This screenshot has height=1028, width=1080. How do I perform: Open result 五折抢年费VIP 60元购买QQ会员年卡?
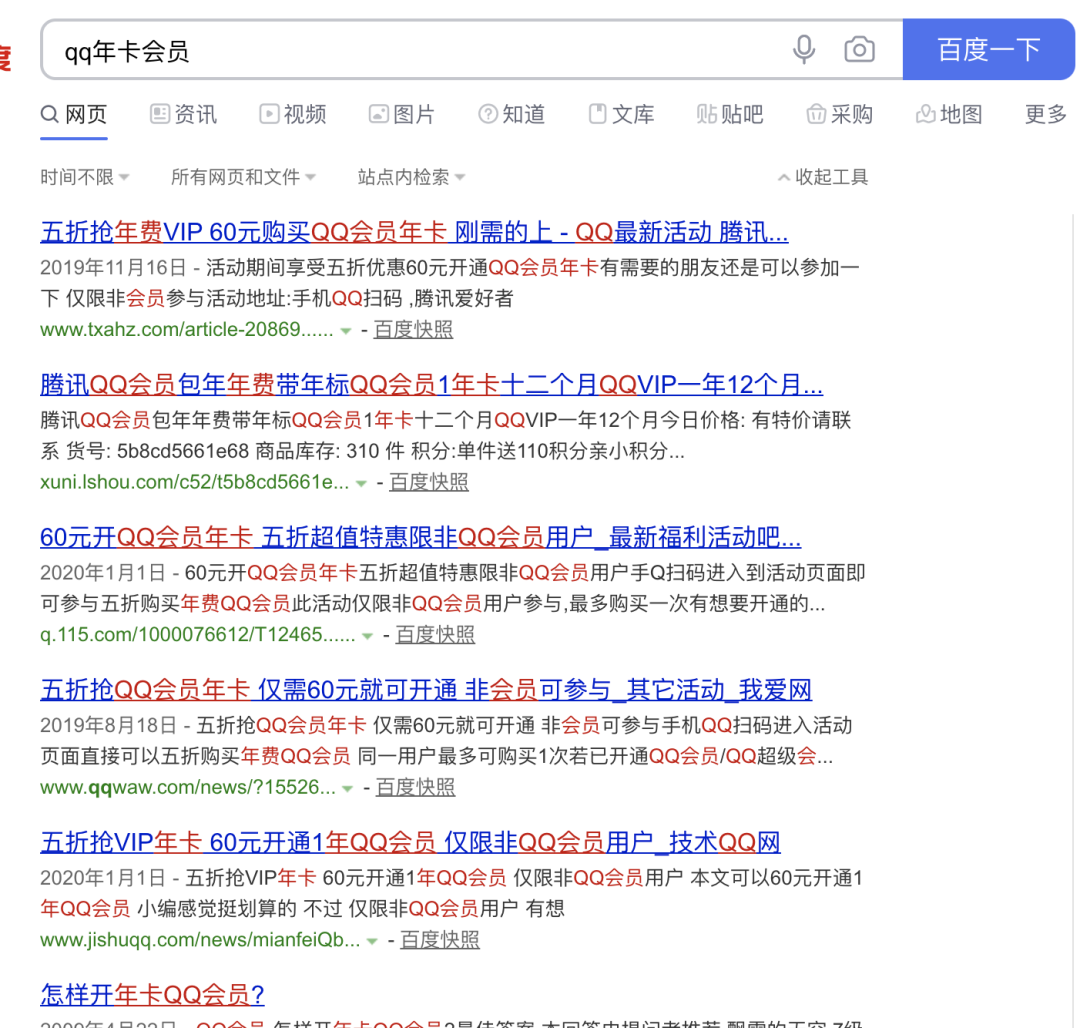coord(414,233)
